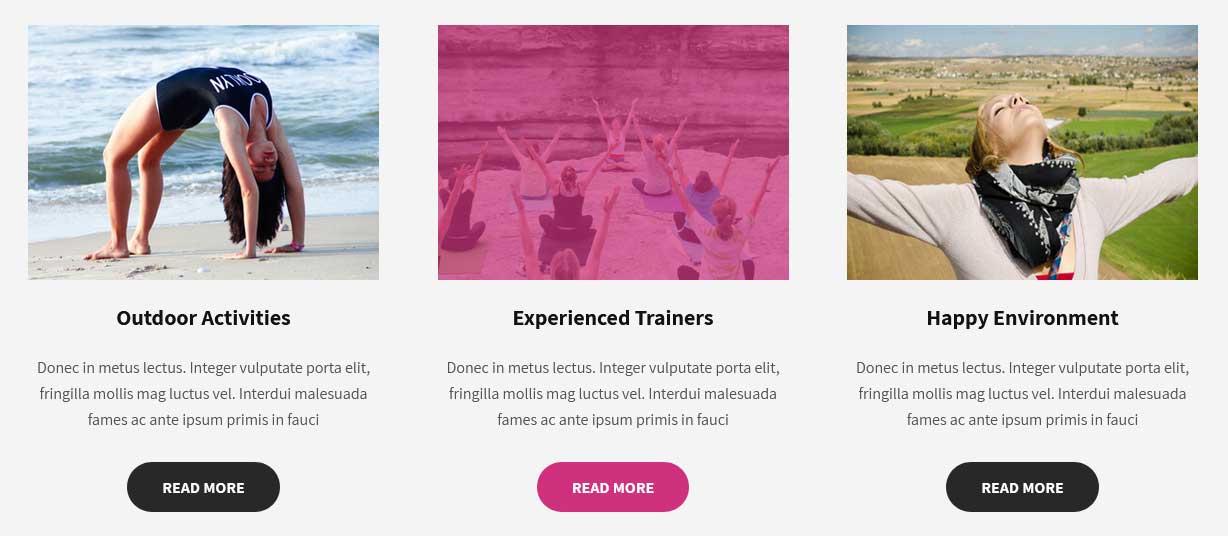The height and width of the screenshot is (536, 1228).
Task: View the pink-tinted group yoga photo
Action: 613,152
